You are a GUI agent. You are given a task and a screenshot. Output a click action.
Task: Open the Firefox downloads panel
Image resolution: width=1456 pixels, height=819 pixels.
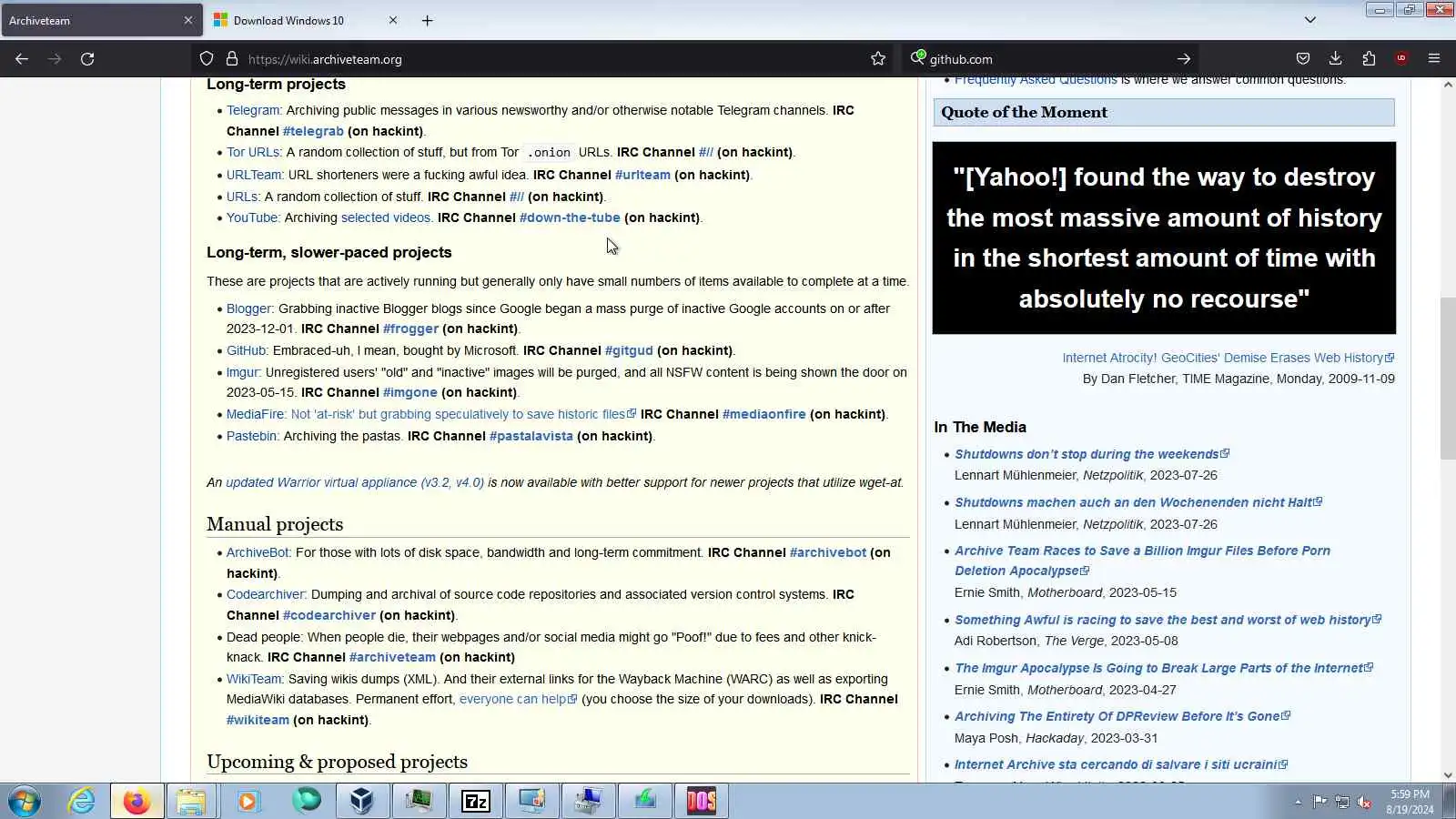[x=1336, y=59]
